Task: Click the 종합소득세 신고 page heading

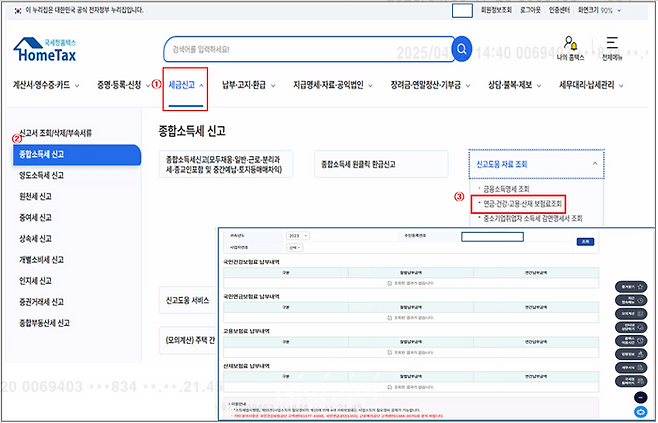Action: click(x=192, y=131)
